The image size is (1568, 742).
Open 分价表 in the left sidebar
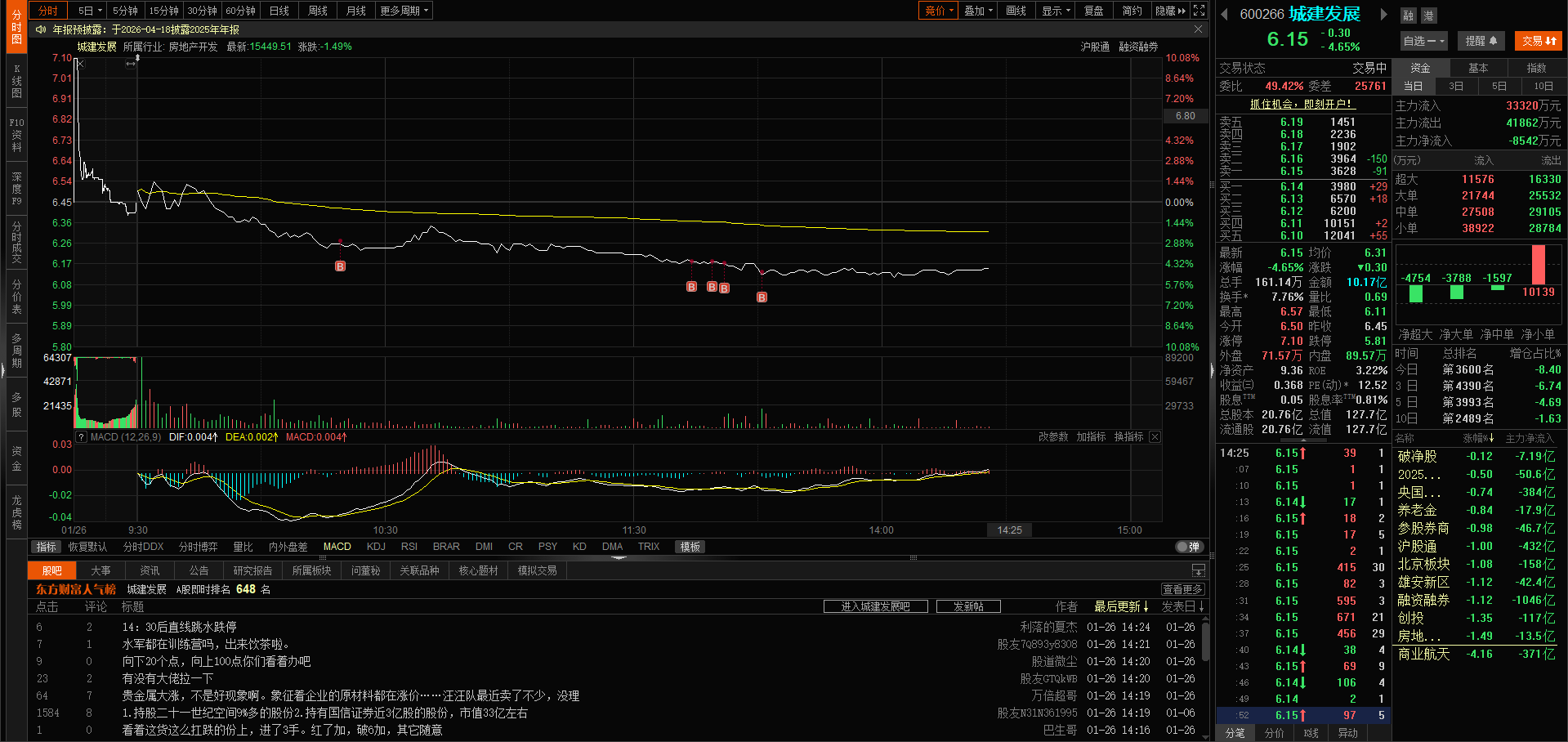click(x=17, y=297)
